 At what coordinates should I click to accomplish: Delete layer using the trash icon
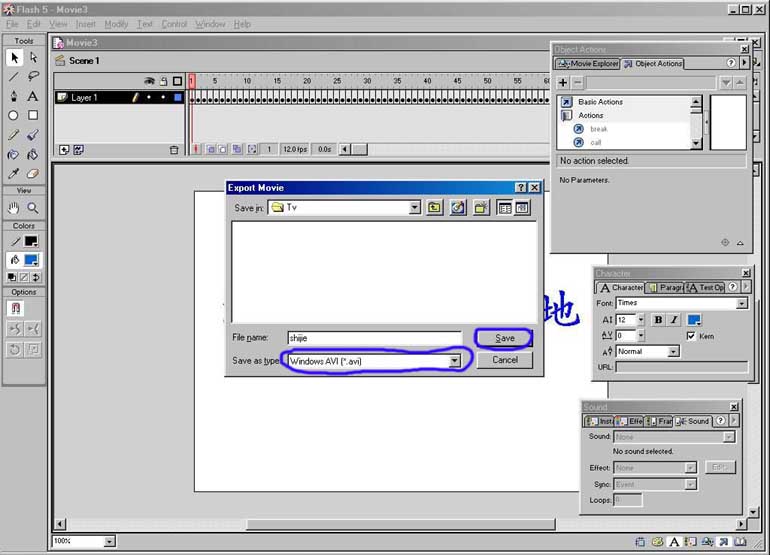click(173, 149)
